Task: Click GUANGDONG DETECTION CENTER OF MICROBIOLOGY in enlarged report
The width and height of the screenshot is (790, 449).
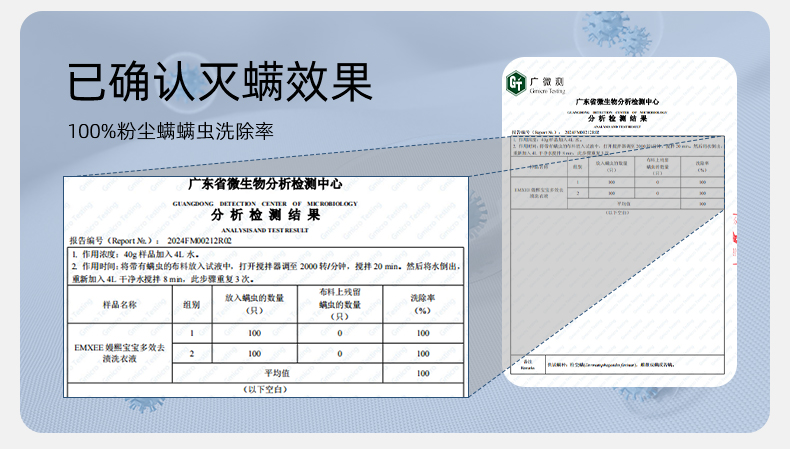Action: click(265, 204)
